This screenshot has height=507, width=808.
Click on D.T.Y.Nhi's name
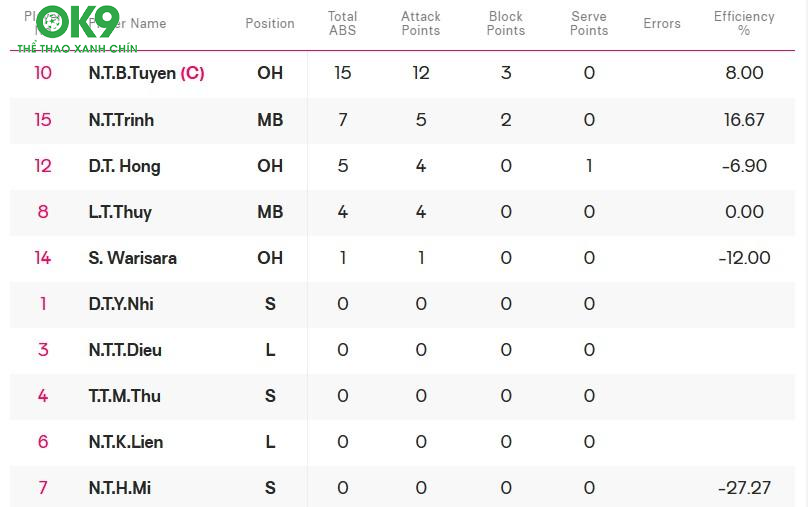click(x=121, y=304)
